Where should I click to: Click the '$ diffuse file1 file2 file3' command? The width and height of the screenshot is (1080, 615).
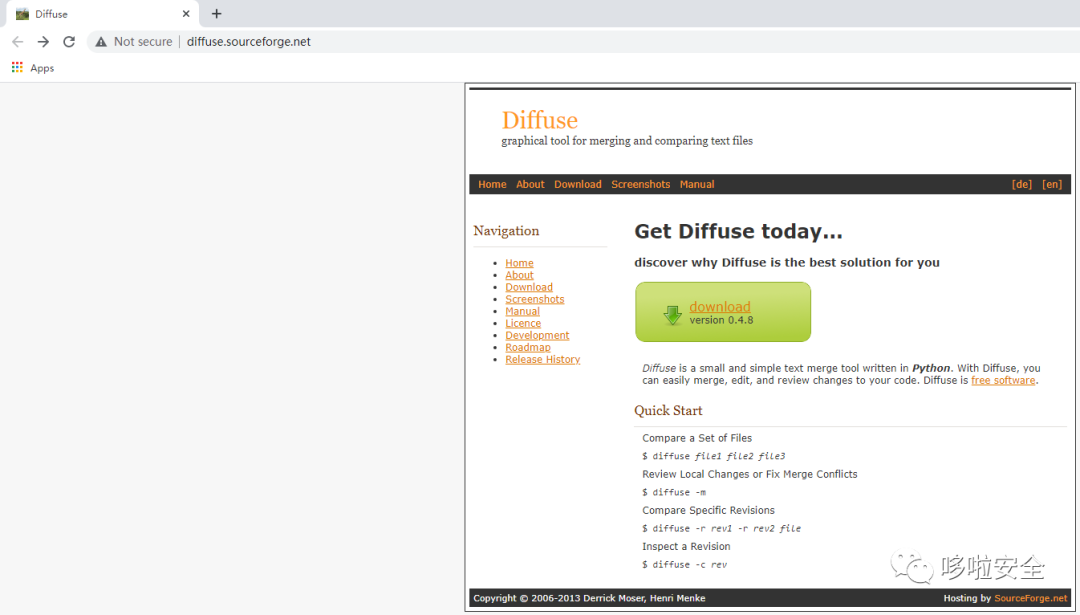pos(714,456)
